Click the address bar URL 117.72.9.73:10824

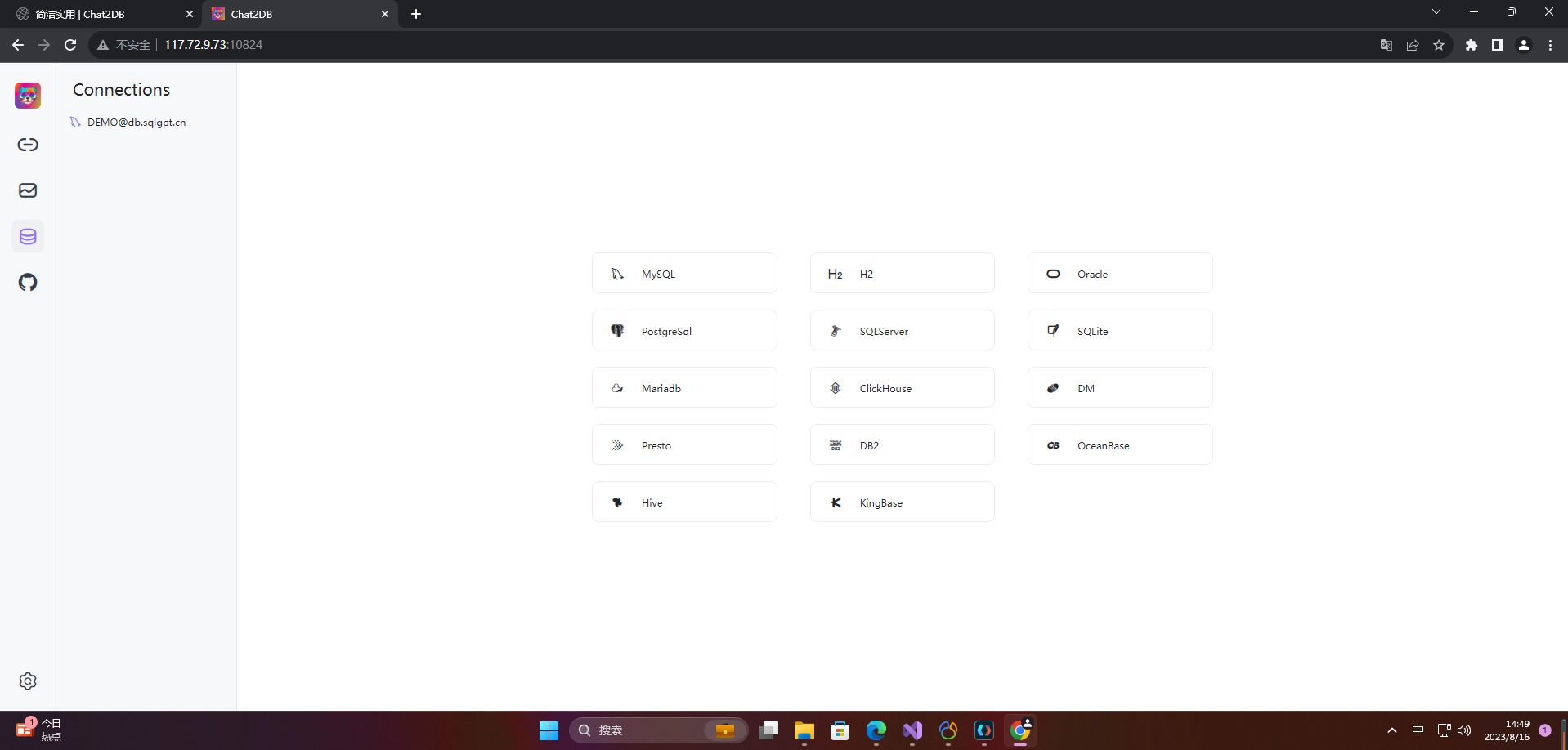(x=213, y=45)
